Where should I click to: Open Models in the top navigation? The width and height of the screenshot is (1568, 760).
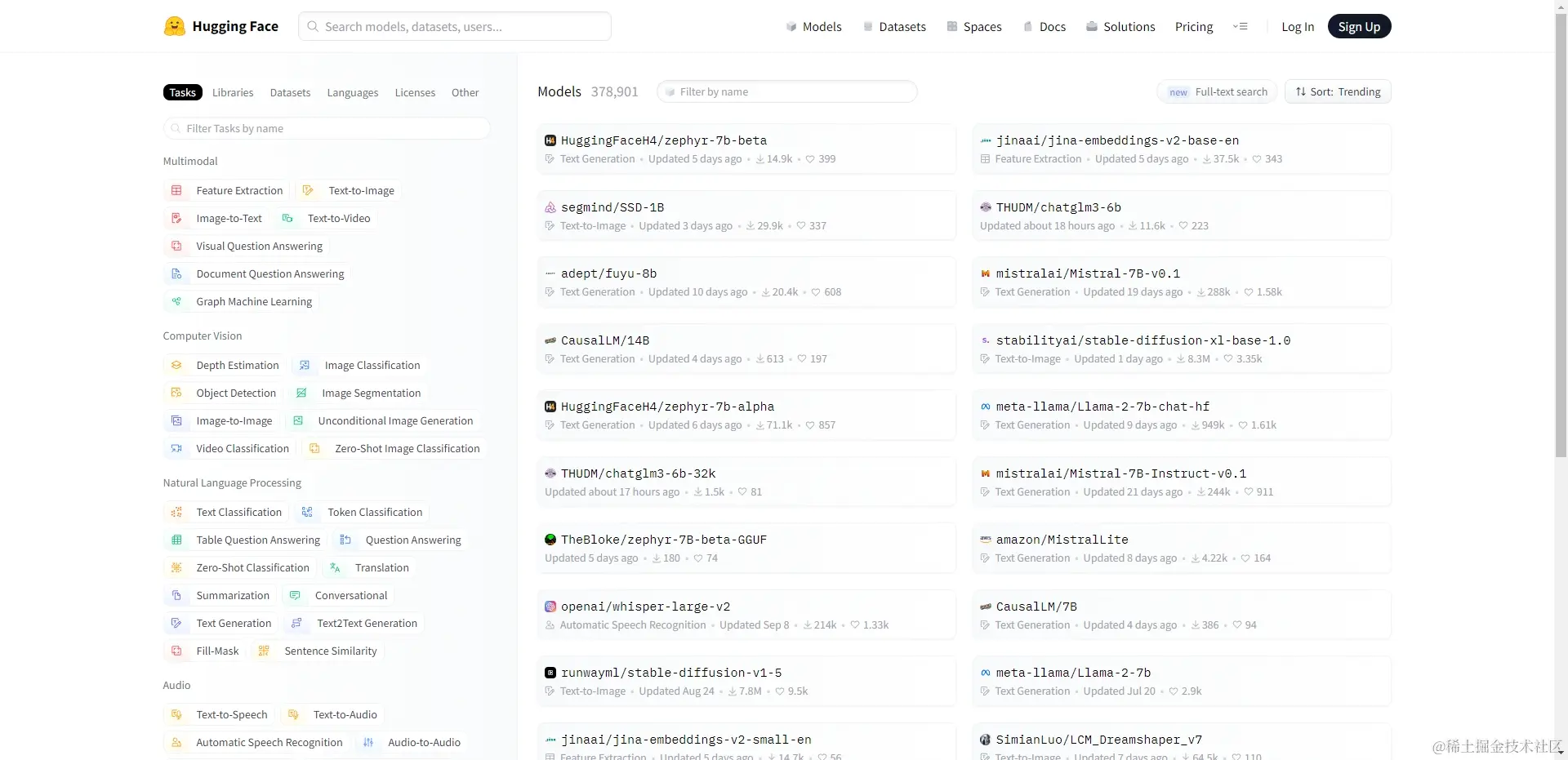pos(813,26)
